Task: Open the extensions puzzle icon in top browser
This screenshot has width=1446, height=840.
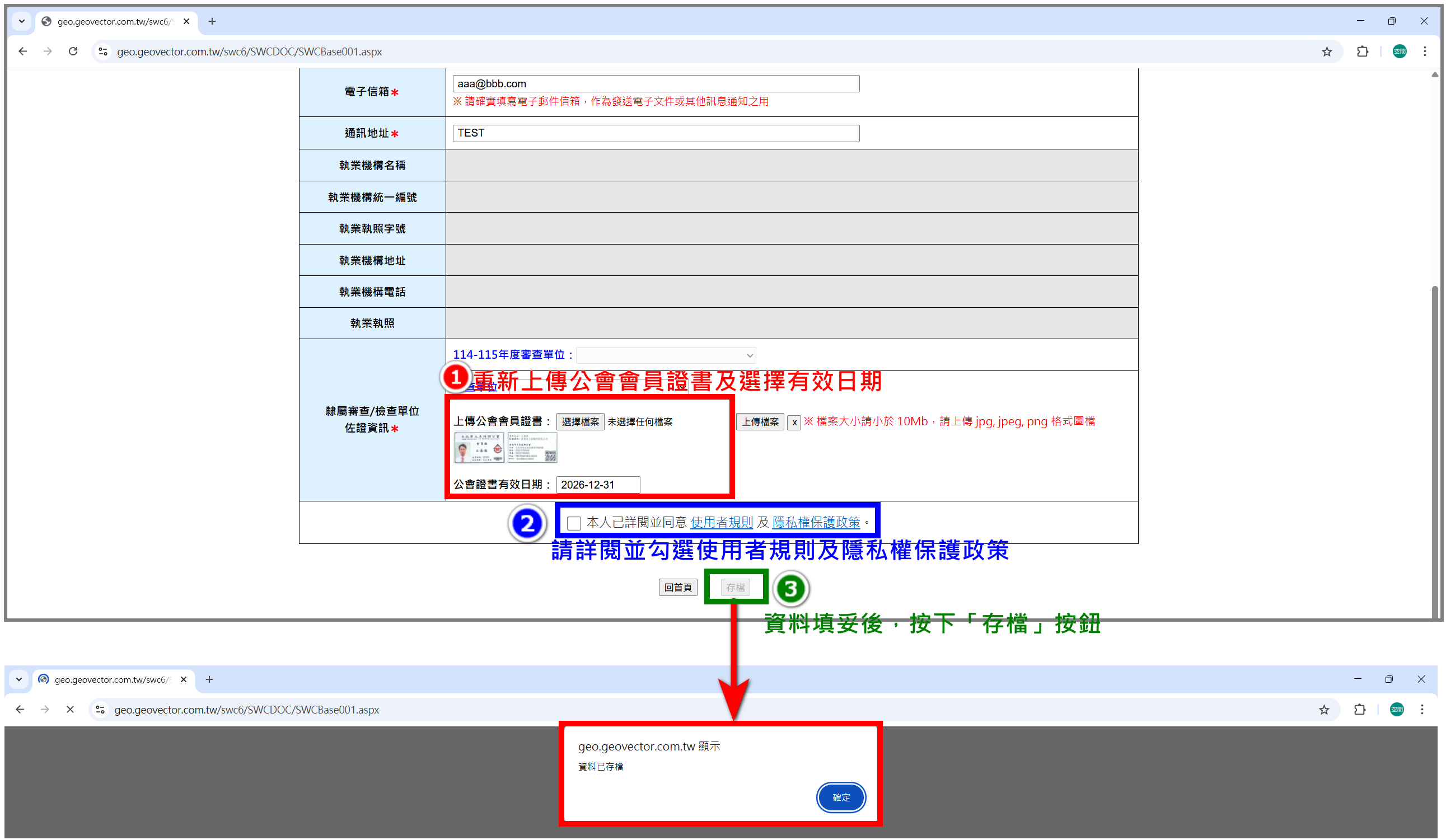Action: pos(1361,51)
